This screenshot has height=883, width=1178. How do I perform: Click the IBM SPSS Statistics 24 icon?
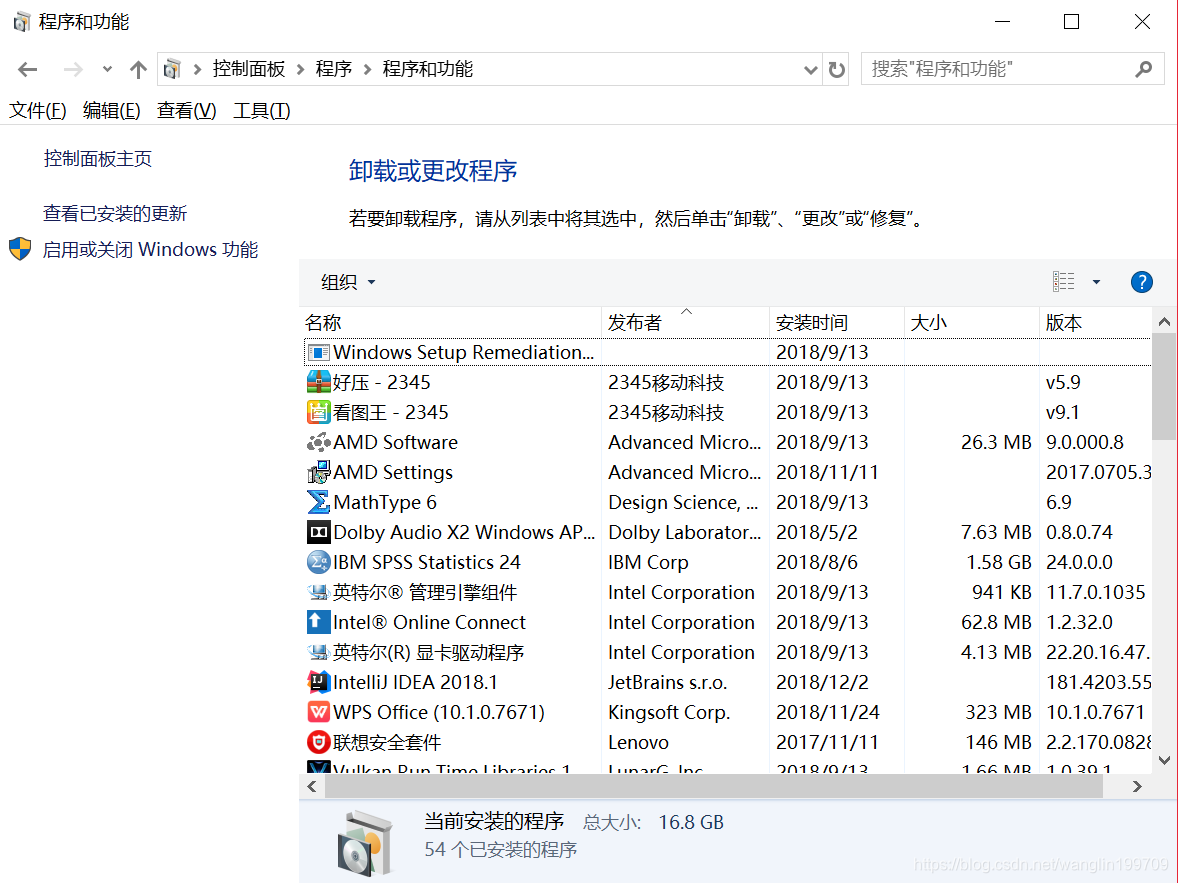319,562
